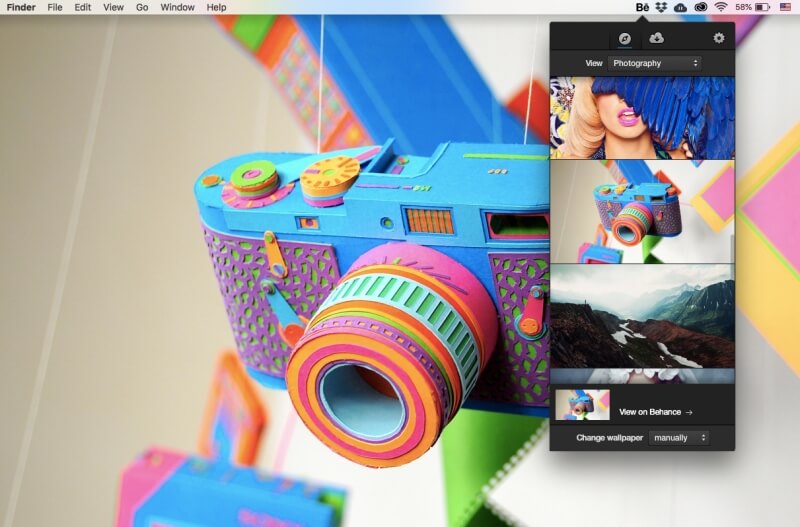Open Creative Cloud menu bar icon
Screen dimensions: 800x527
click(701, 7)
